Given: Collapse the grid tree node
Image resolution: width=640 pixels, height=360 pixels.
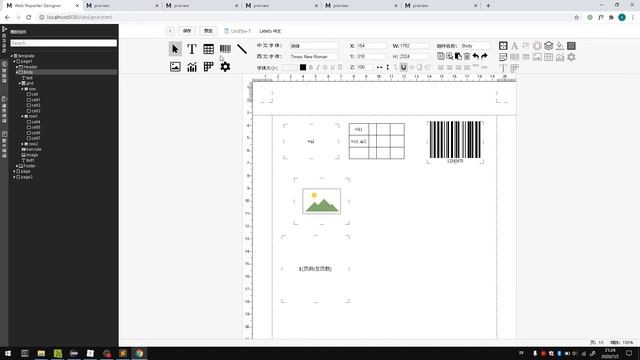Looking at the screenshot, I should pyautogui.click(x=20, y=83).
